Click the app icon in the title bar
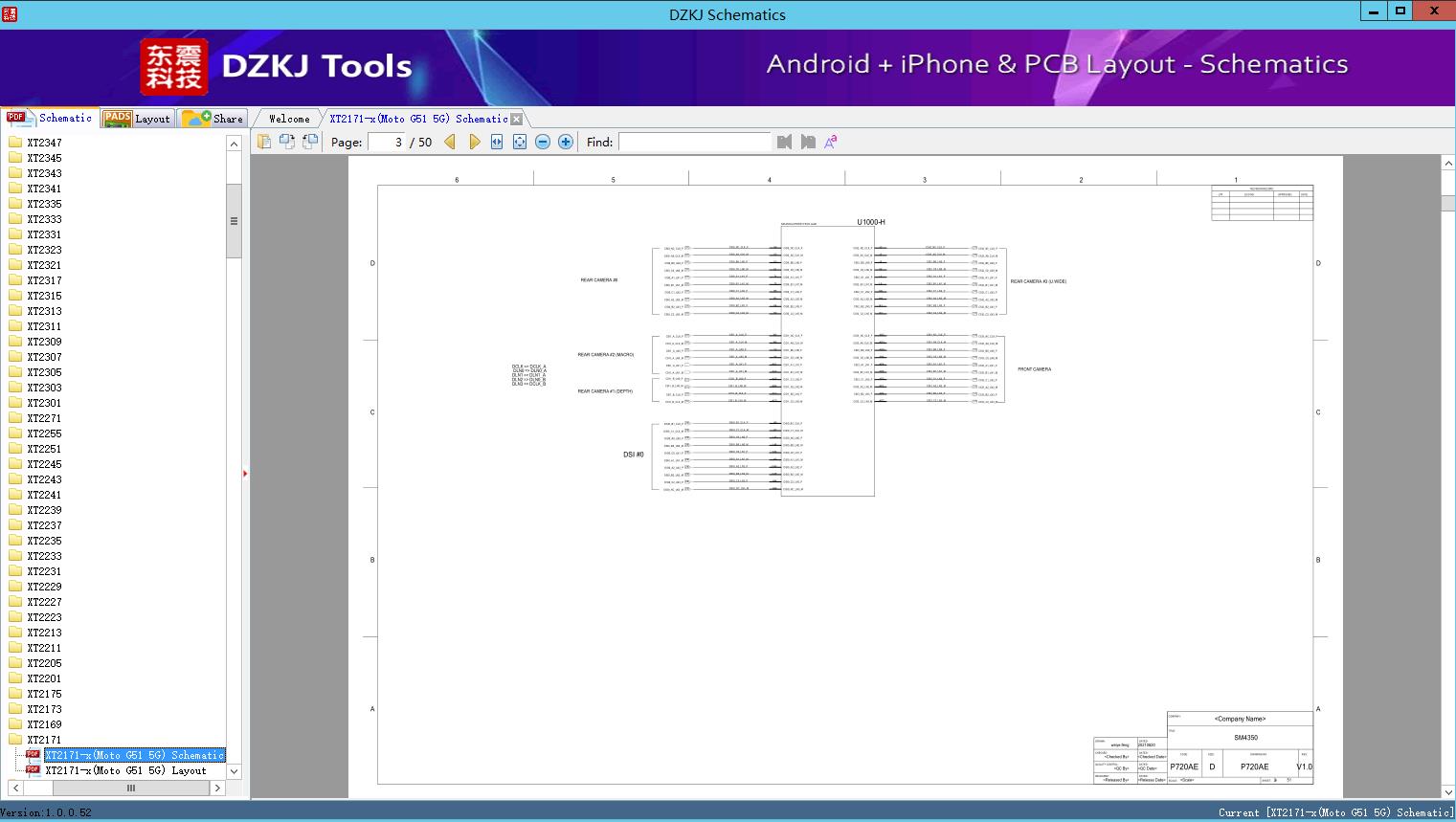The height and width of the screenshot is (822, 1456). click(x=10, y=13)
